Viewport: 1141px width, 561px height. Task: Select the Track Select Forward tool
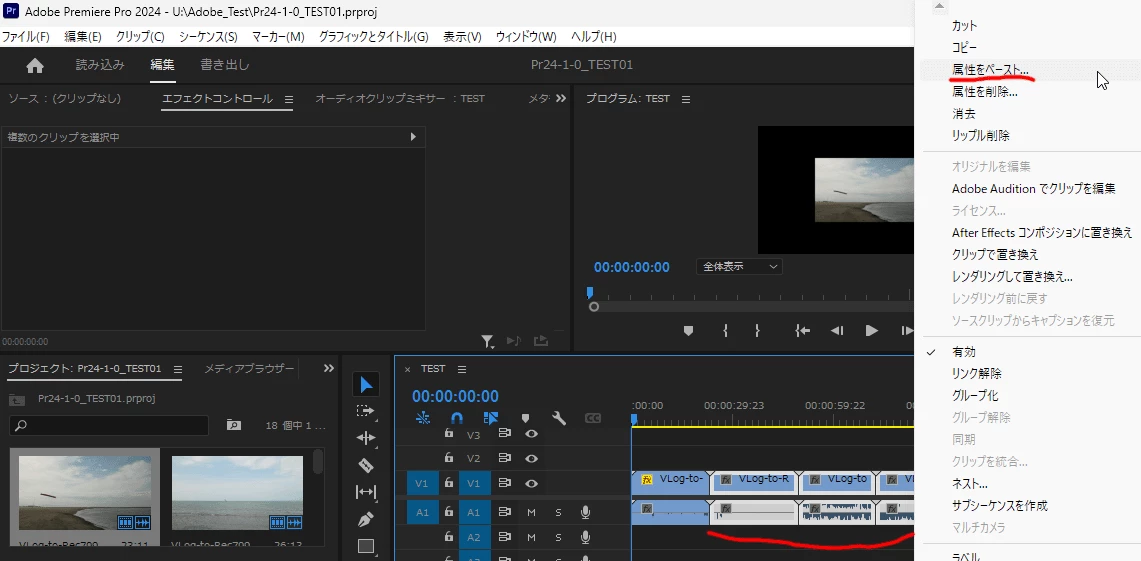366,411
